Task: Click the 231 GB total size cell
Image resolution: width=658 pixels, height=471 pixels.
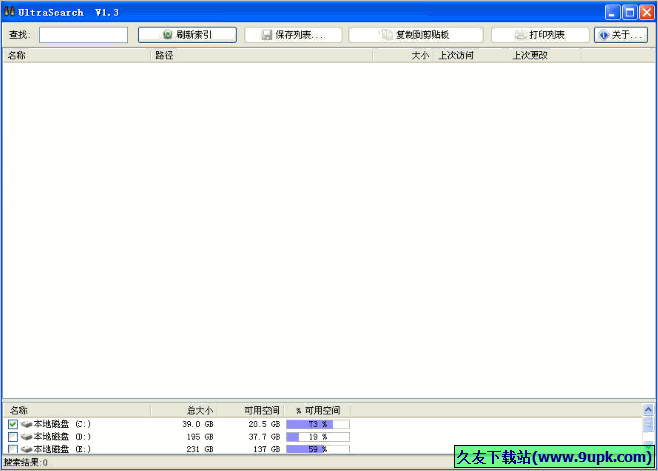Action: [200, 449]
